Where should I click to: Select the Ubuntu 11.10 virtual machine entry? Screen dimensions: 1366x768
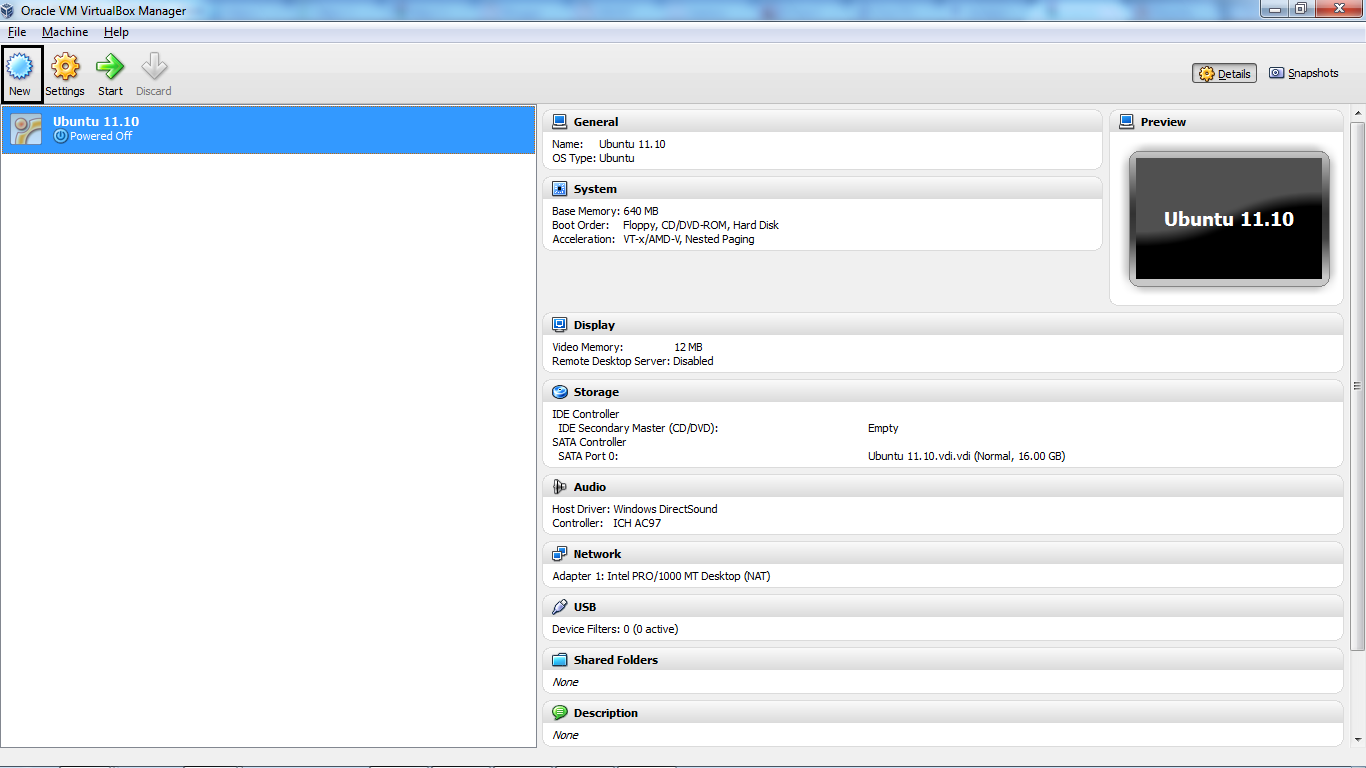point(268,129)
